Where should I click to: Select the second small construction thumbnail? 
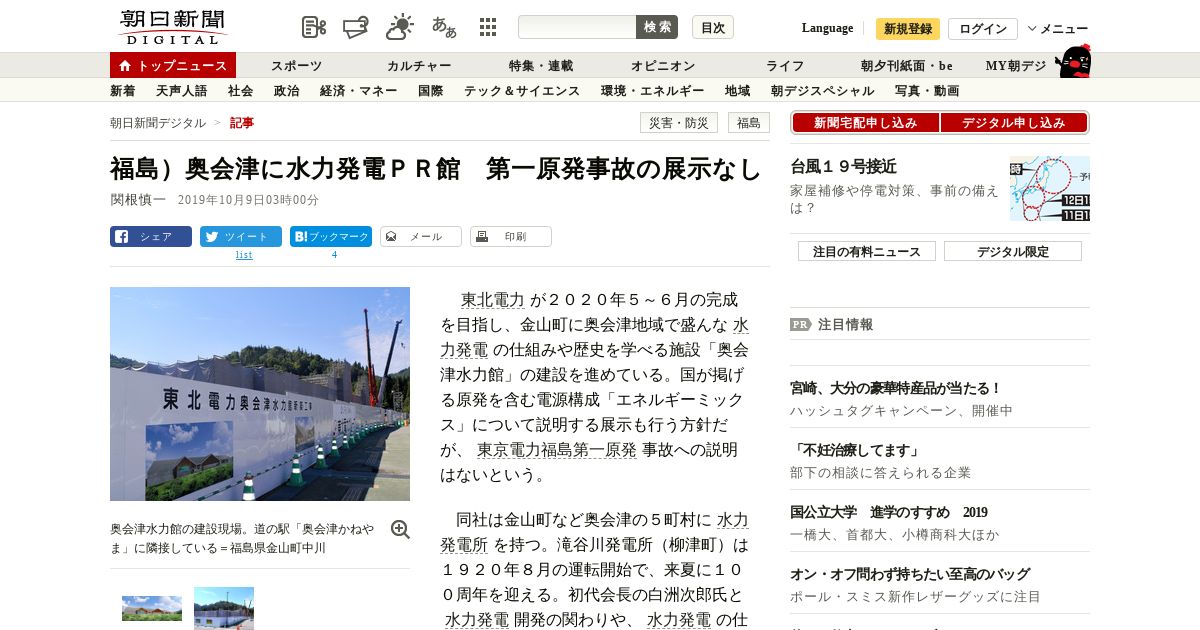[224, 608]
